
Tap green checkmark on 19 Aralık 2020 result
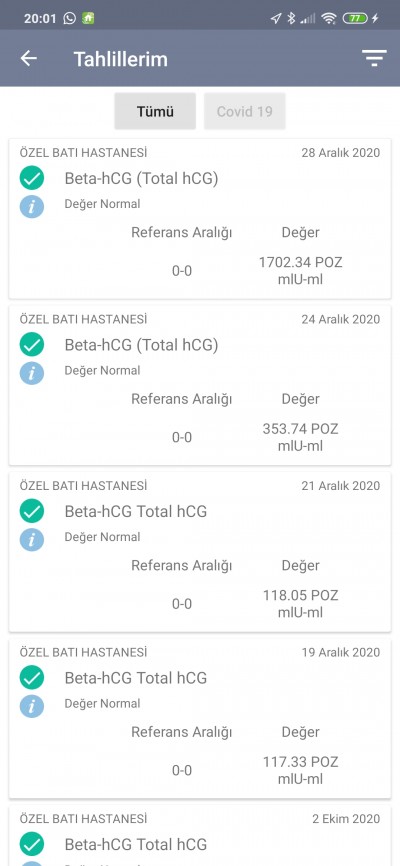32,678
